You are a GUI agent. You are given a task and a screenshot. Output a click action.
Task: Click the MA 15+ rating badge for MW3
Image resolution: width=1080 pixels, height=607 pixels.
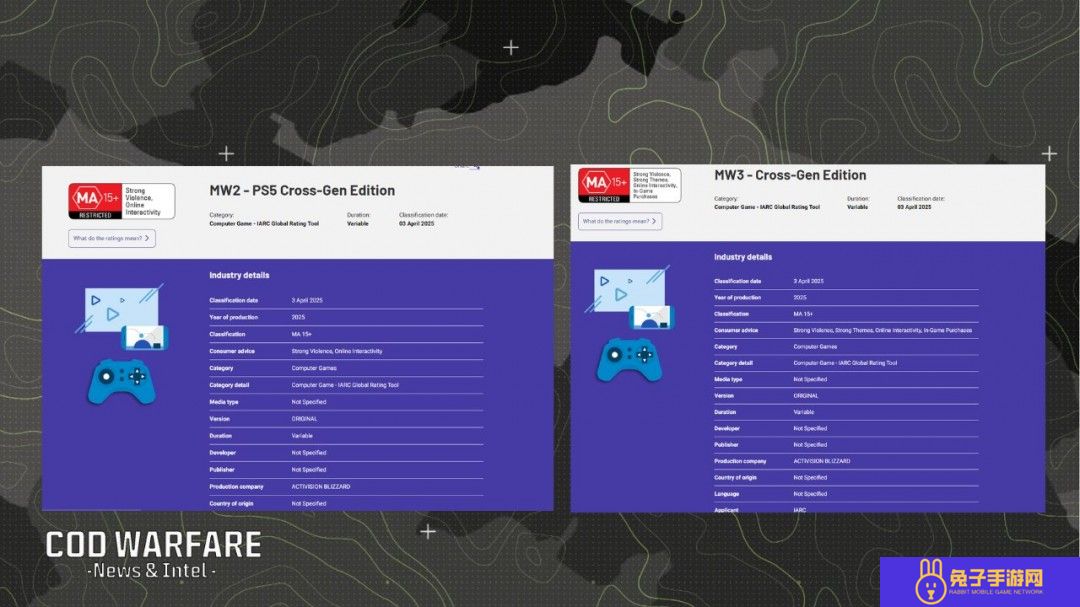point(630,185)
